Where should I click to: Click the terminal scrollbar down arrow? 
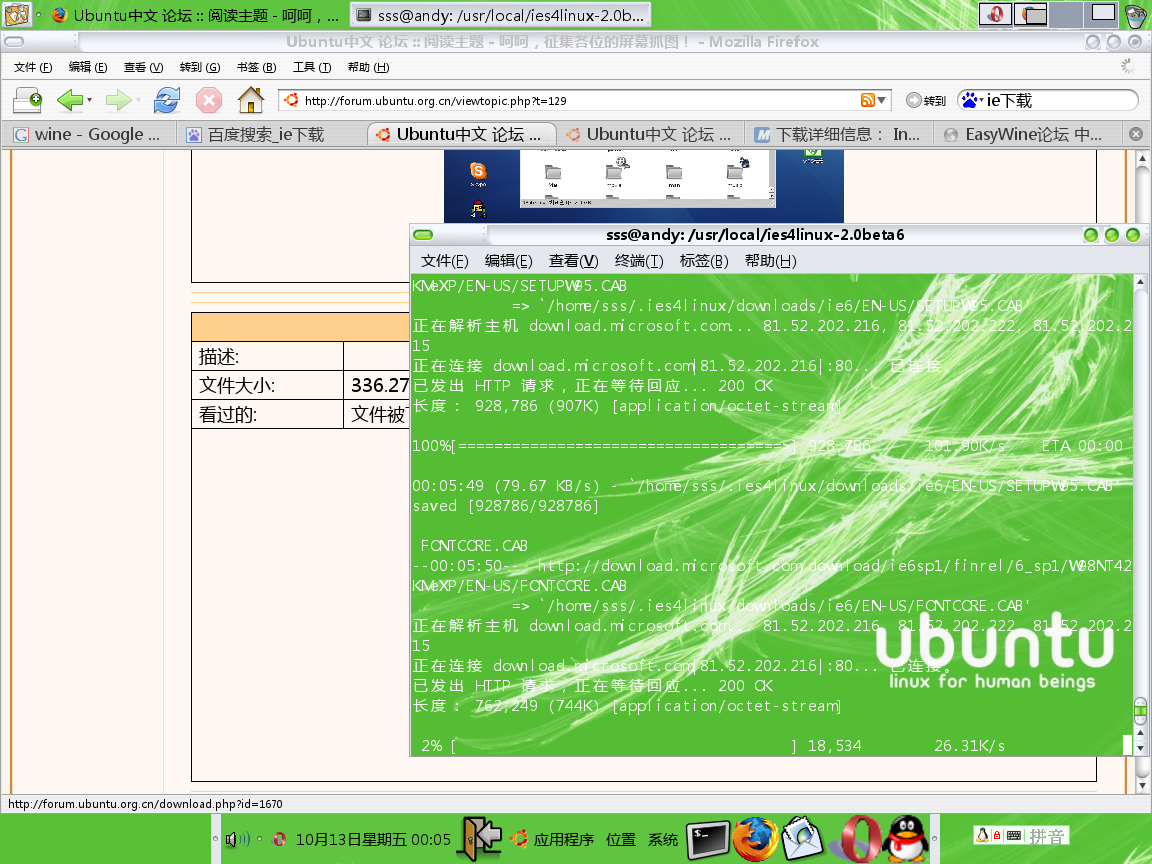[x=1140, y=748]
